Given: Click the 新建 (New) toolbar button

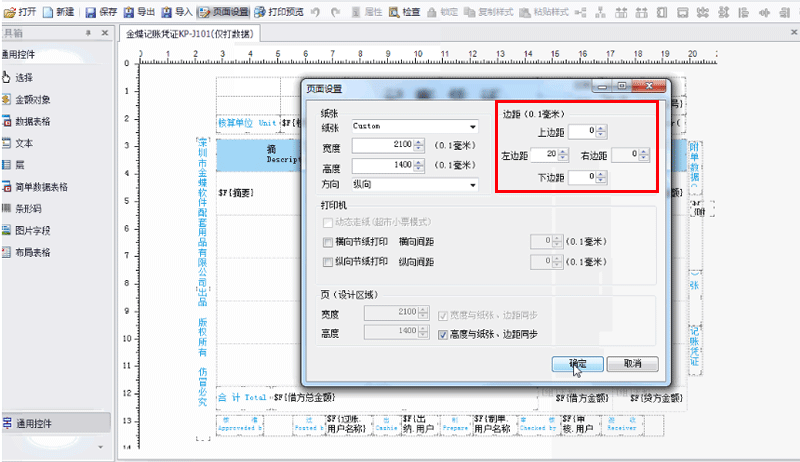Looking at the screenshot, I should point(59,12).
